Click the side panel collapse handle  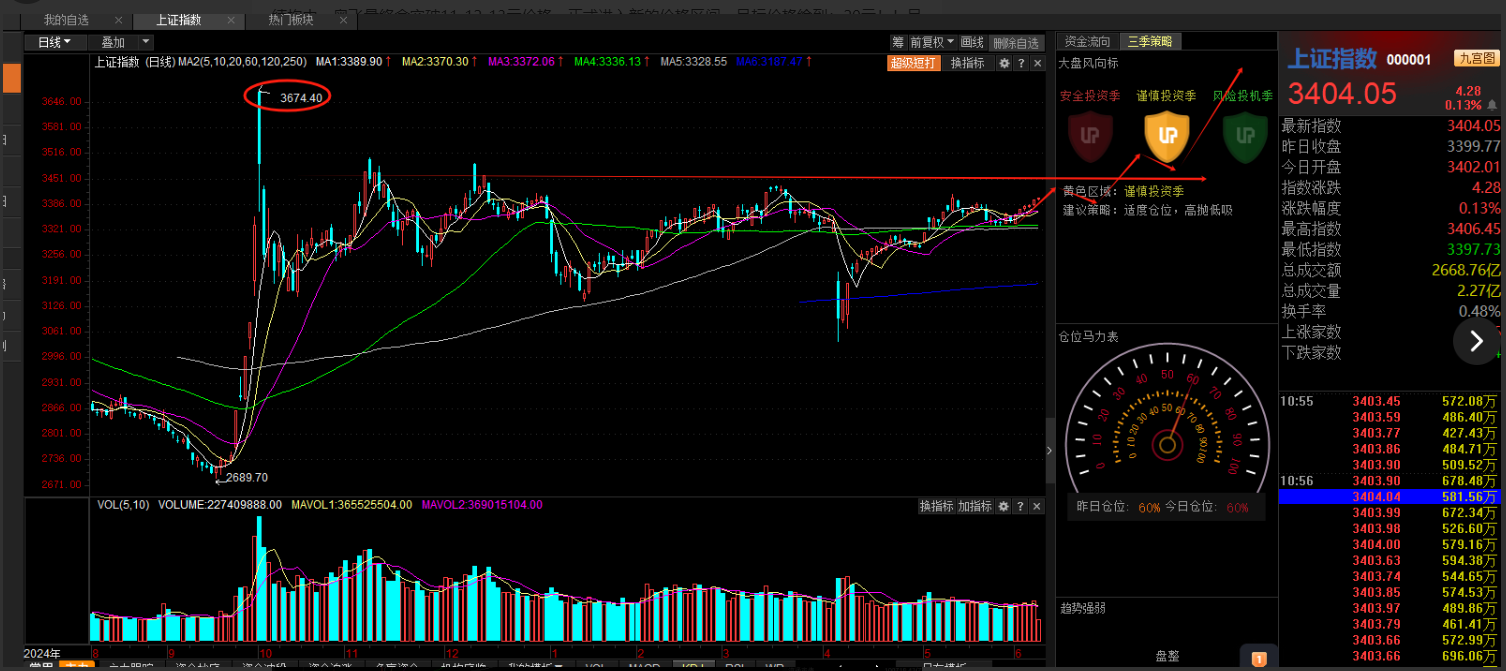[1049, 451]
